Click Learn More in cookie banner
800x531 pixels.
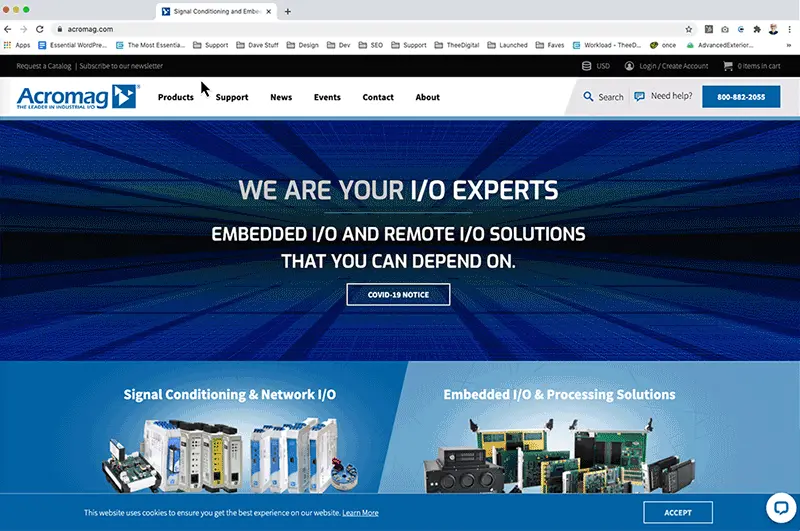point(360,513)
